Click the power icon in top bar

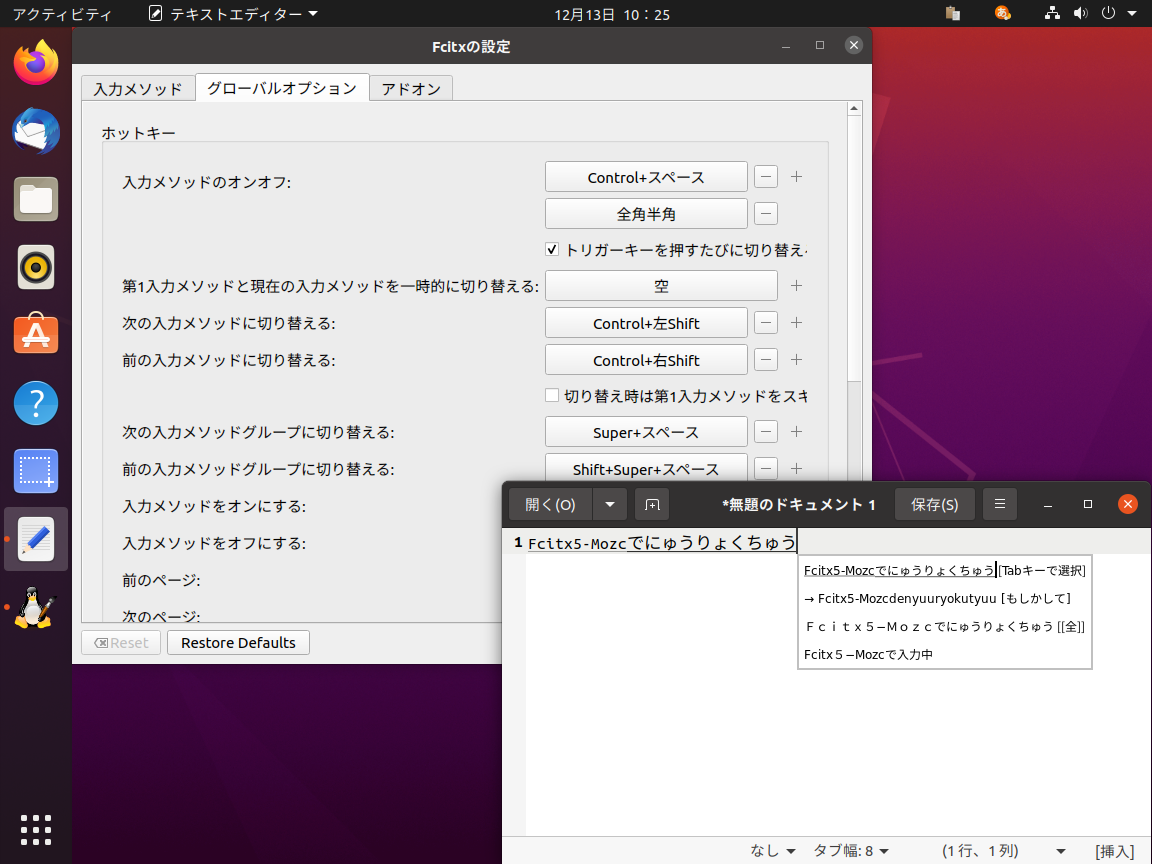(1109, 13)
